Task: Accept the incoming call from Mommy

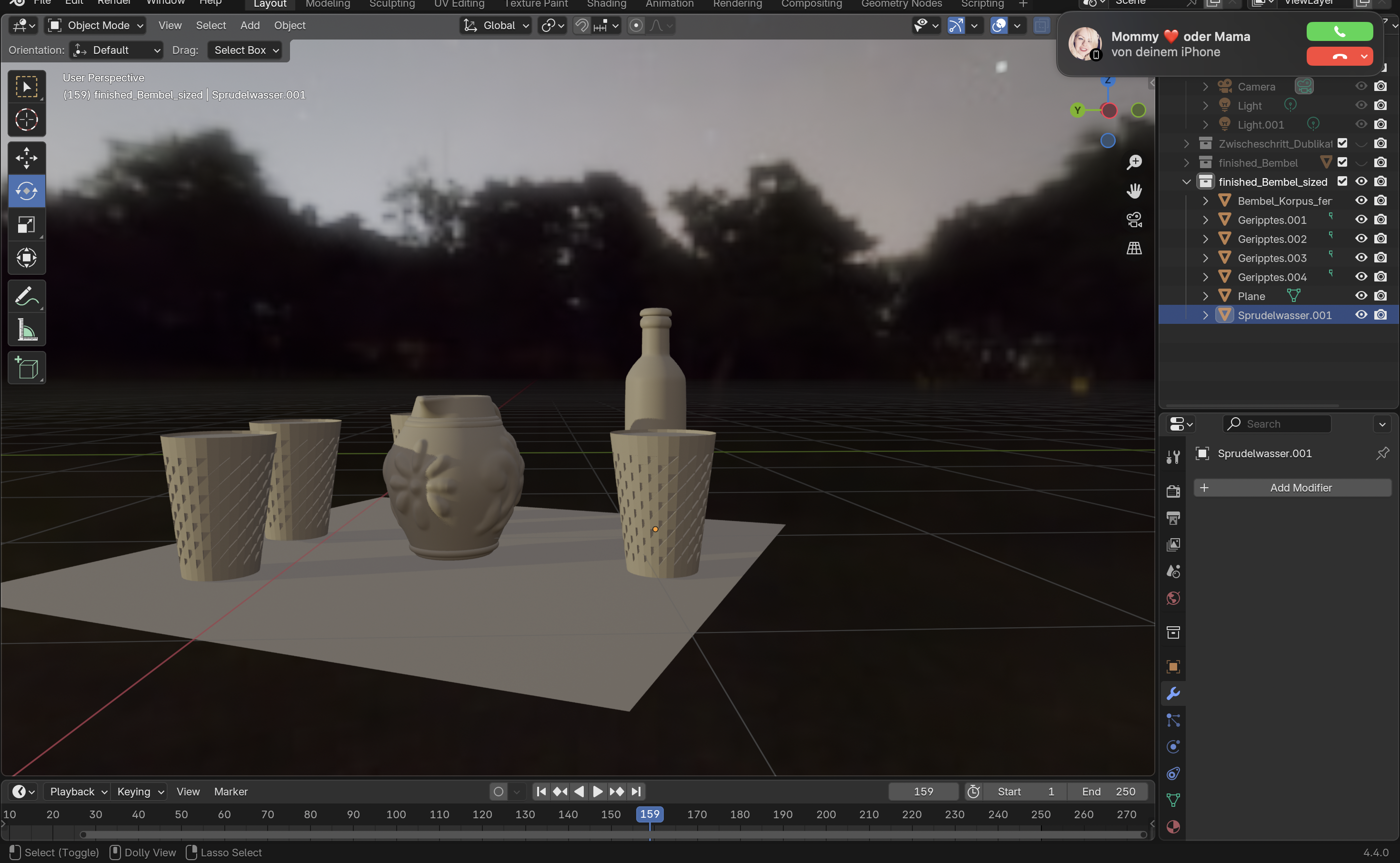Action: click(x=1339, y=31)
